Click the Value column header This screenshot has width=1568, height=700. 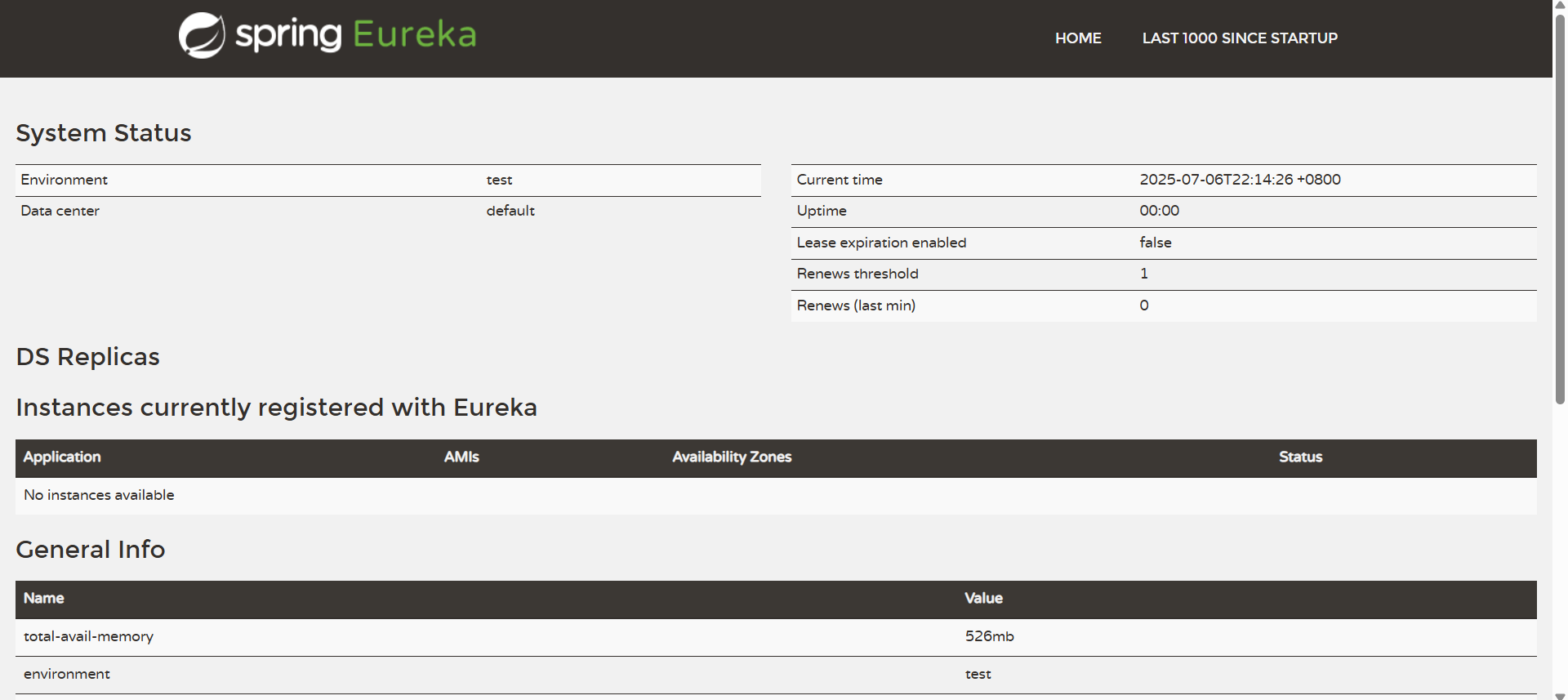point(983,599)
